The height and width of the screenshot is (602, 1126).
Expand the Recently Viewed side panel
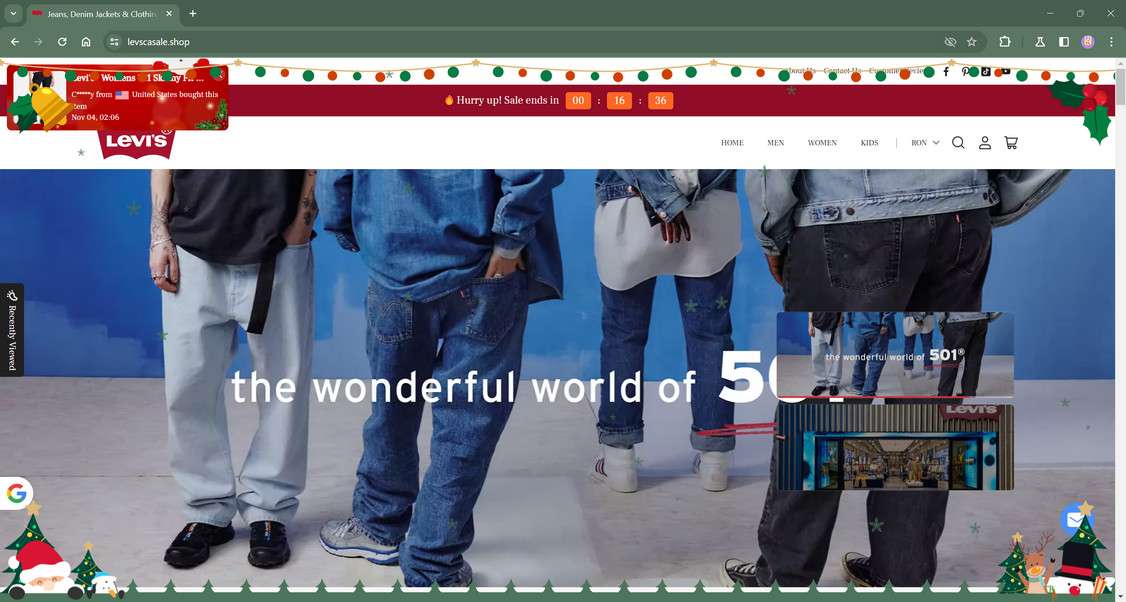click(11, 330)
